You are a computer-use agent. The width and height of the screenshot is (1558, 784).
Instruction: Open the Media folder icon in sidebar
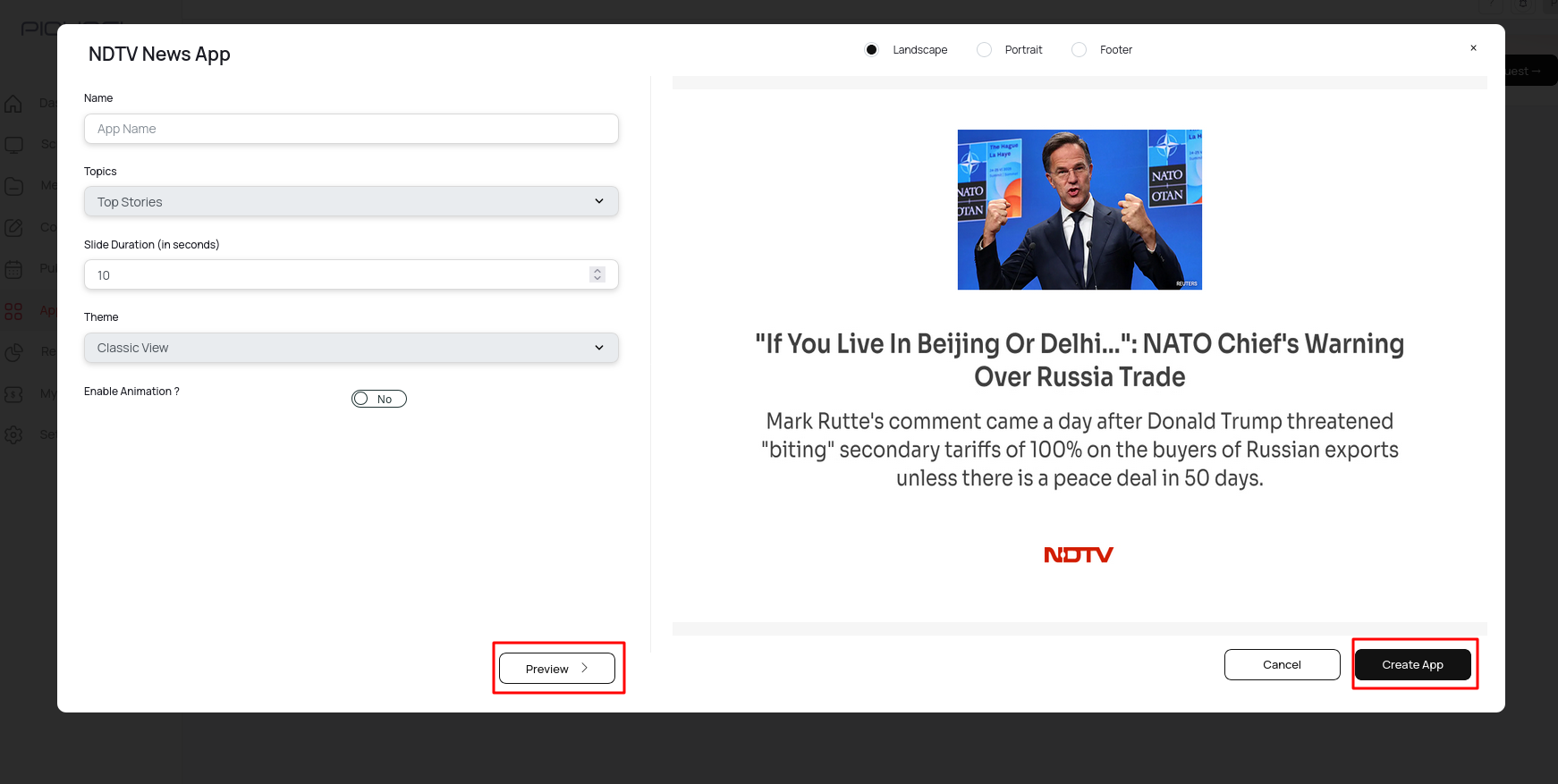tap(13, 186)
